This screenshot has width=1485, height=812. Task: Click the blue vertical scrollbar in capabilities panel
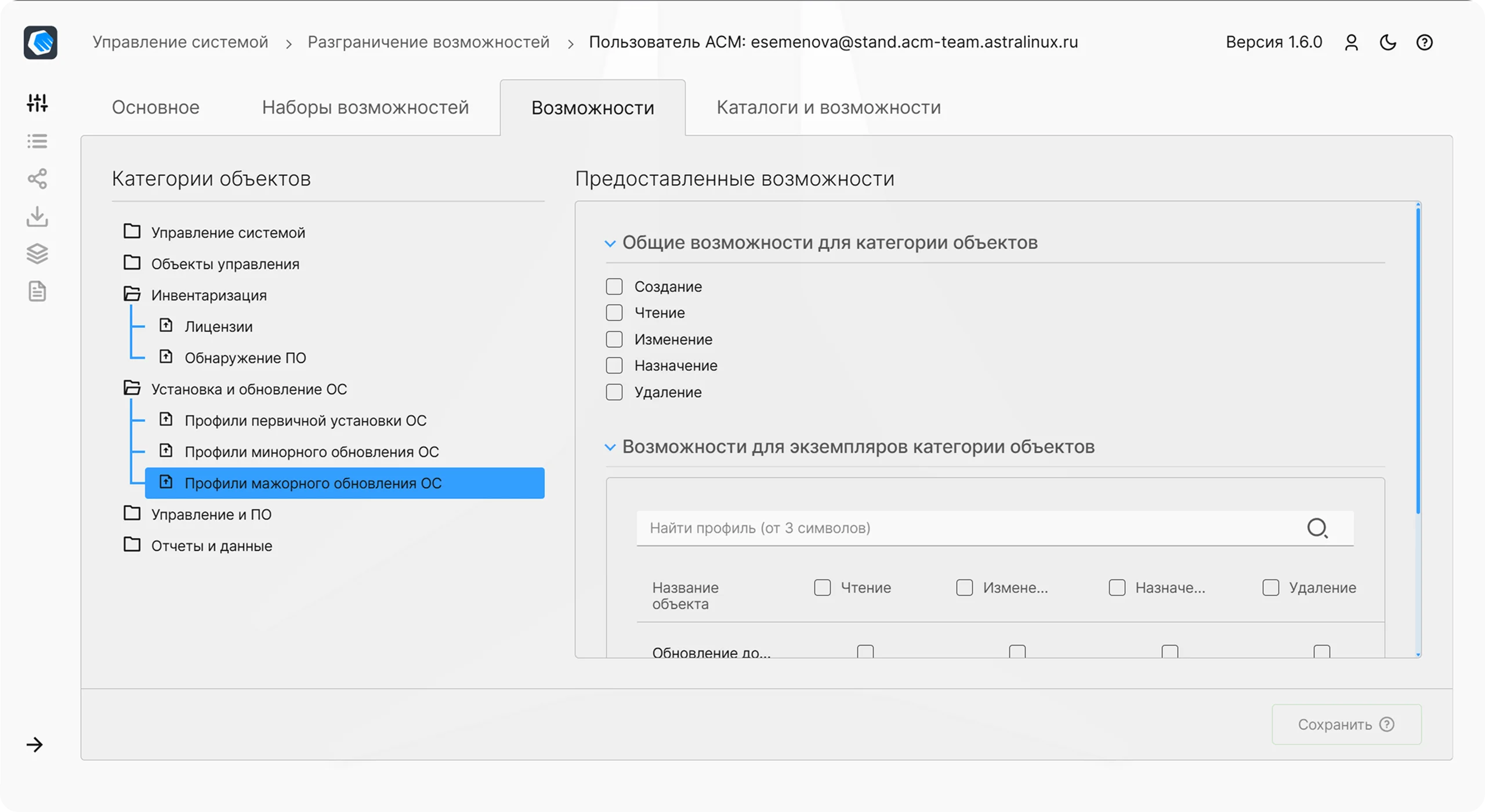[1418, 360]
